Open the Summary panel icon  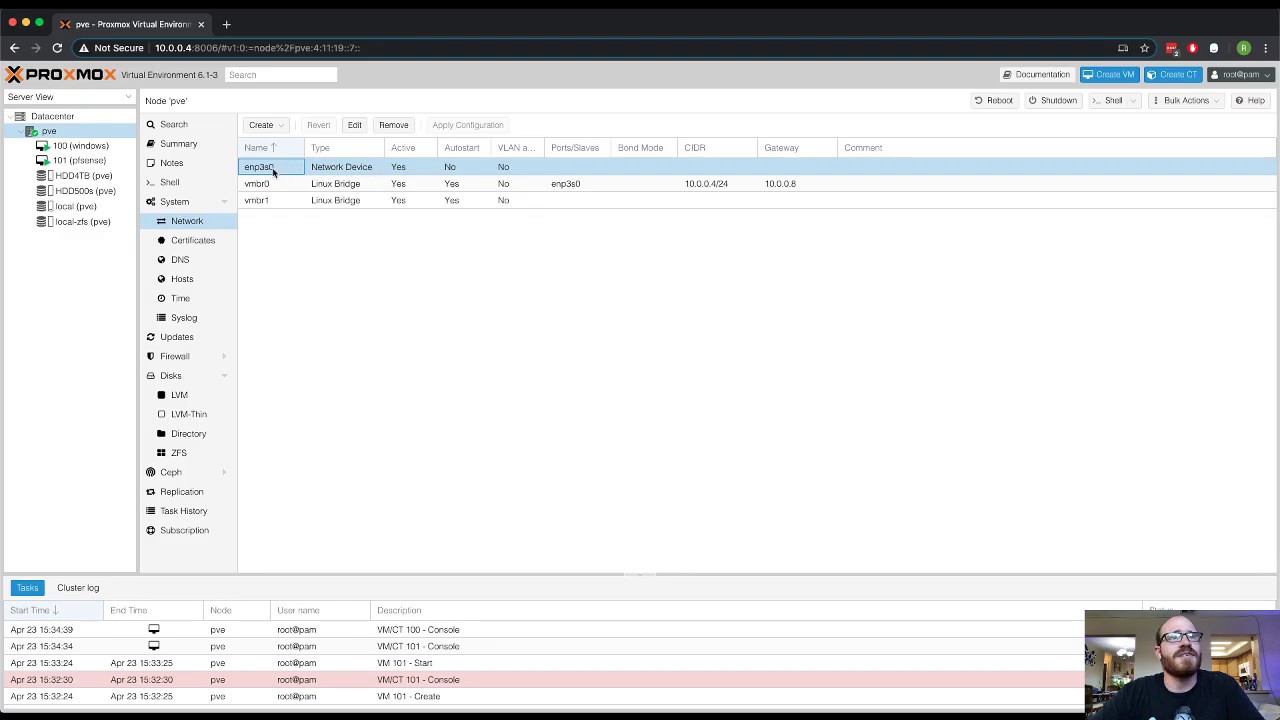pos(150,144)
